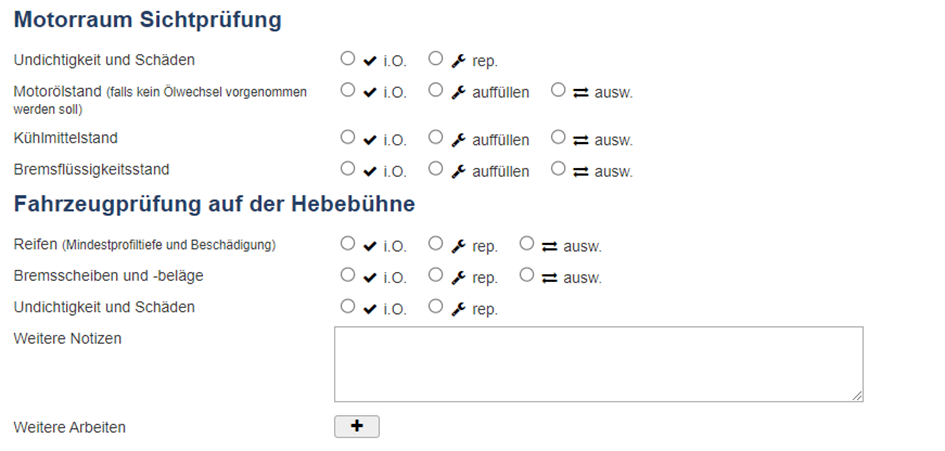This screenshot has width=945, height=451.
Task: Click the resize handle of Weitere Notizen box
Action: 857,396
